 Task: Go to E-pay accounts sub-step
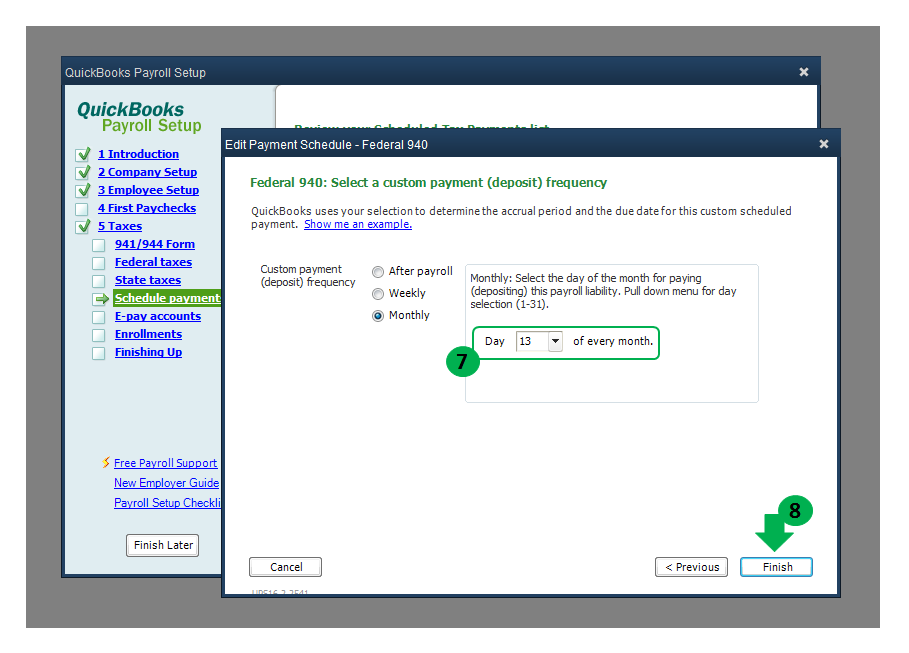158,316
